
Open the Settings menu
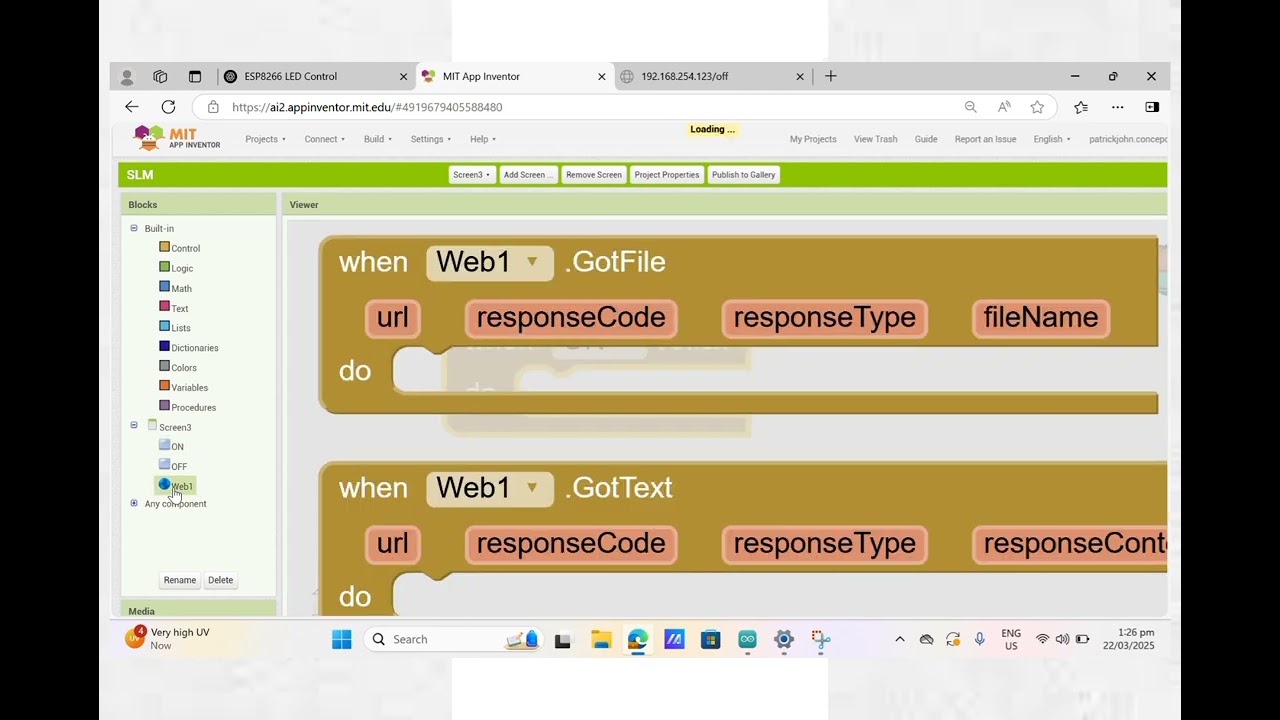(x=431, y=139)
